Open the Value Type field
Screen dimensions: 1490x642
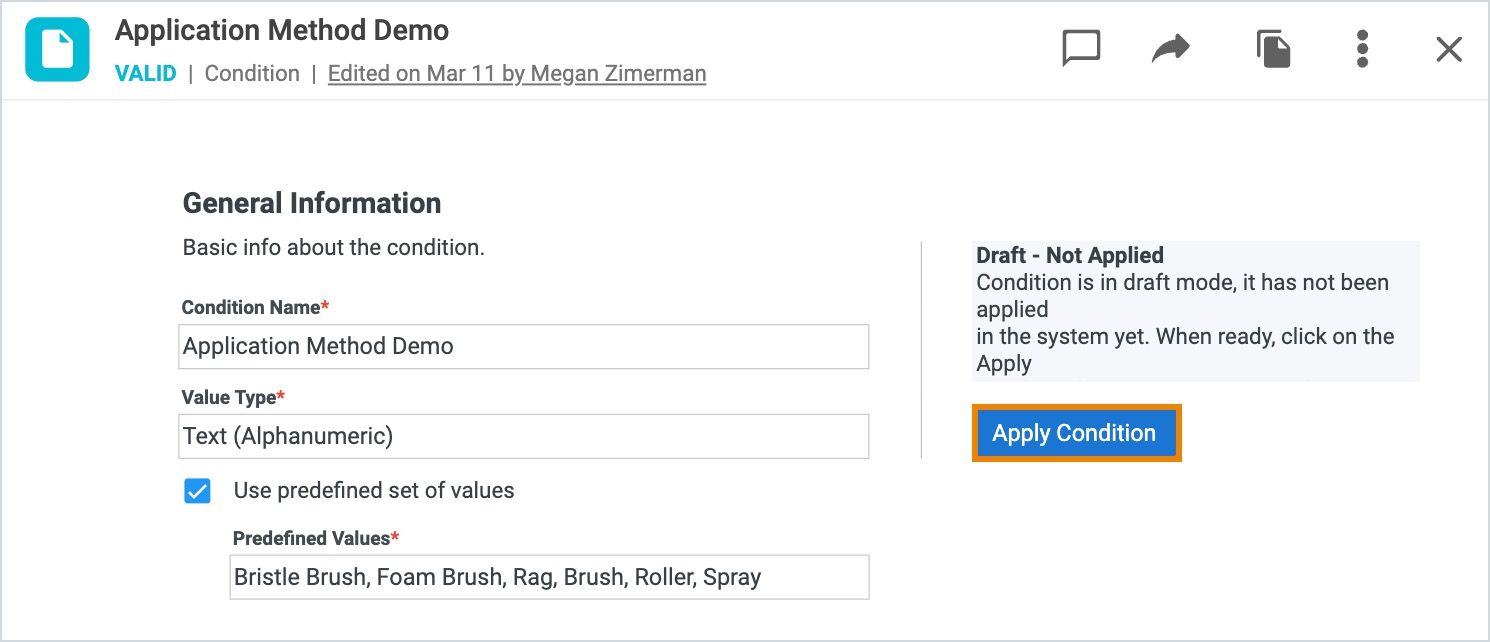(524, 436)
